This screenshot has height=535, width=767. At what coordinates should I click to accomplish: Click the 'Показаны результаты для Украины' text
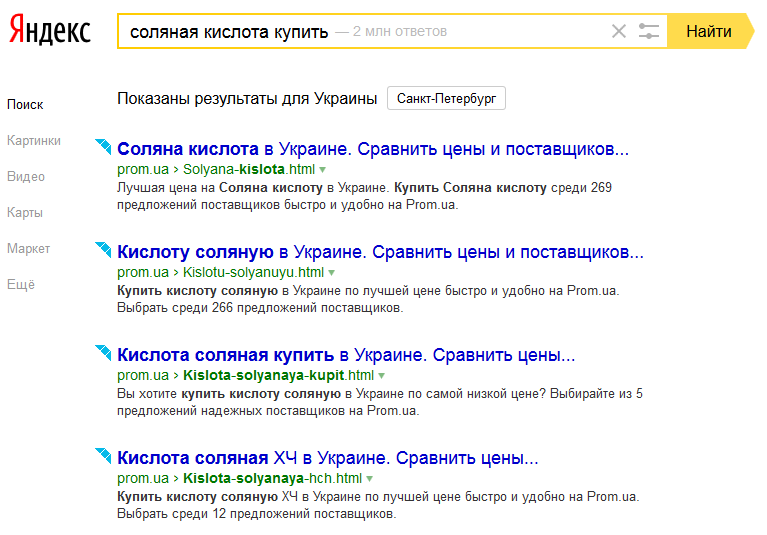click(247, 99)
